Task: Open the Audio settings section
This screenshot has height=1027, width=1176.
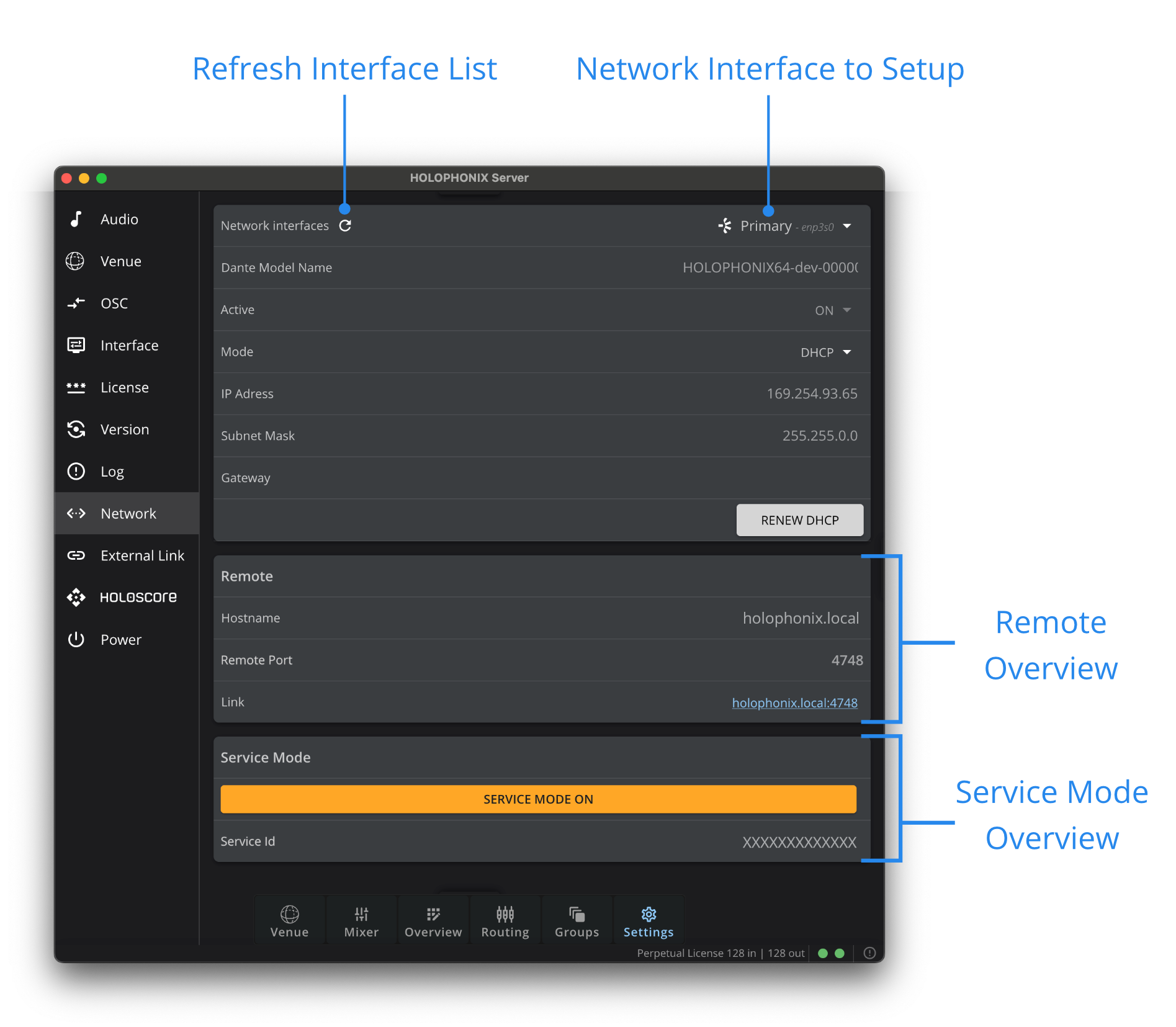Action: [119, 220]
